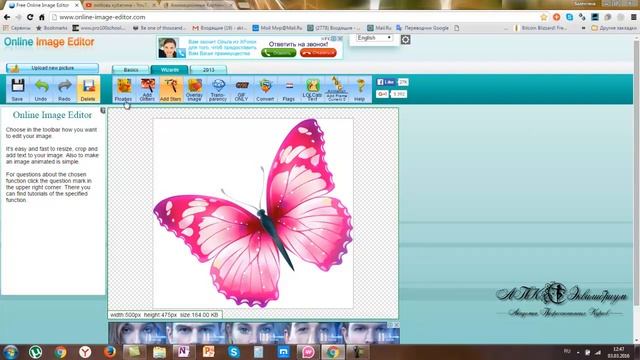The height and width of the screenshot is (360, 640).
Task: Choose the GIF ONLY tool
Action: pos(241,89)
